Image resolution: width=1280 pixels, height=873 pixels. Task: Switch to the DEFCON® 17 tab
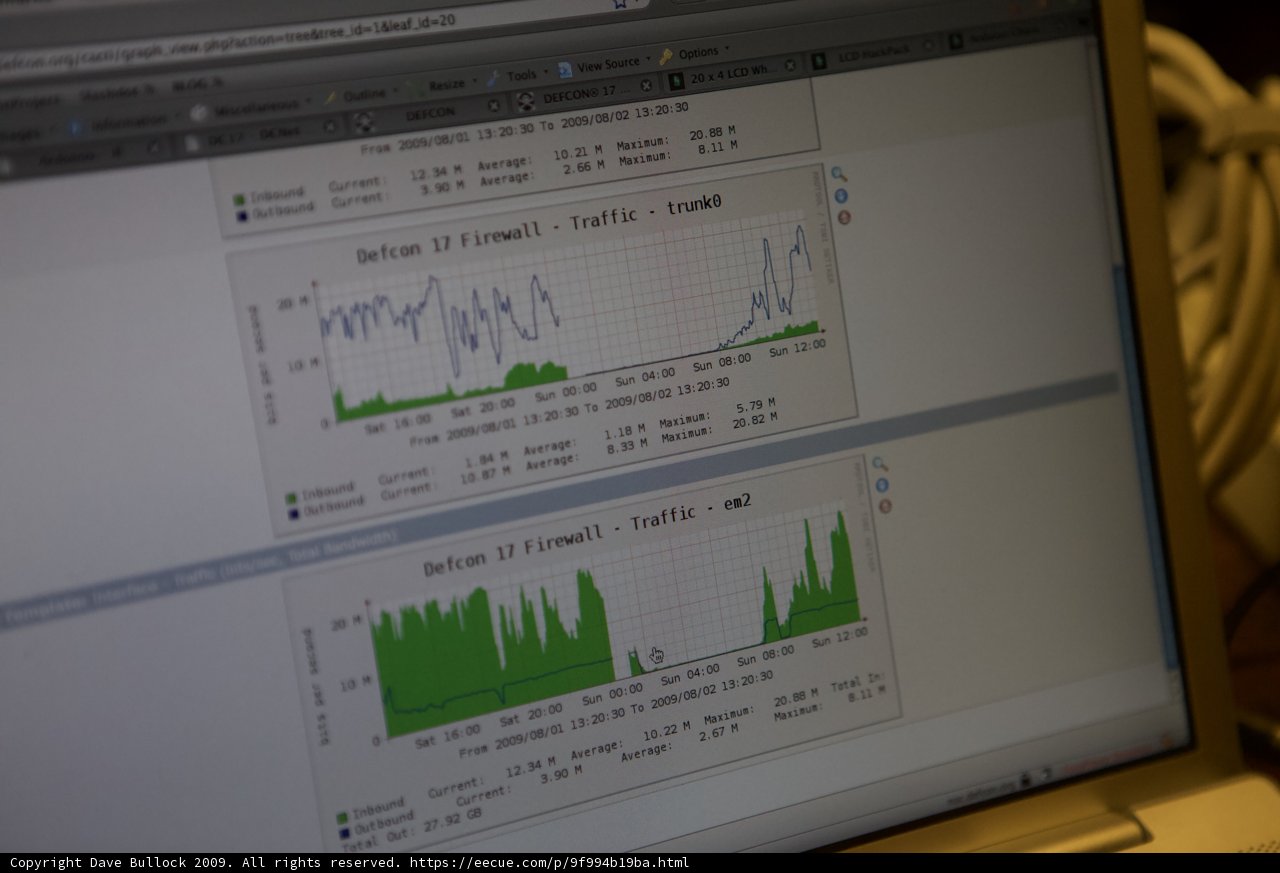[x=586, y=93]
